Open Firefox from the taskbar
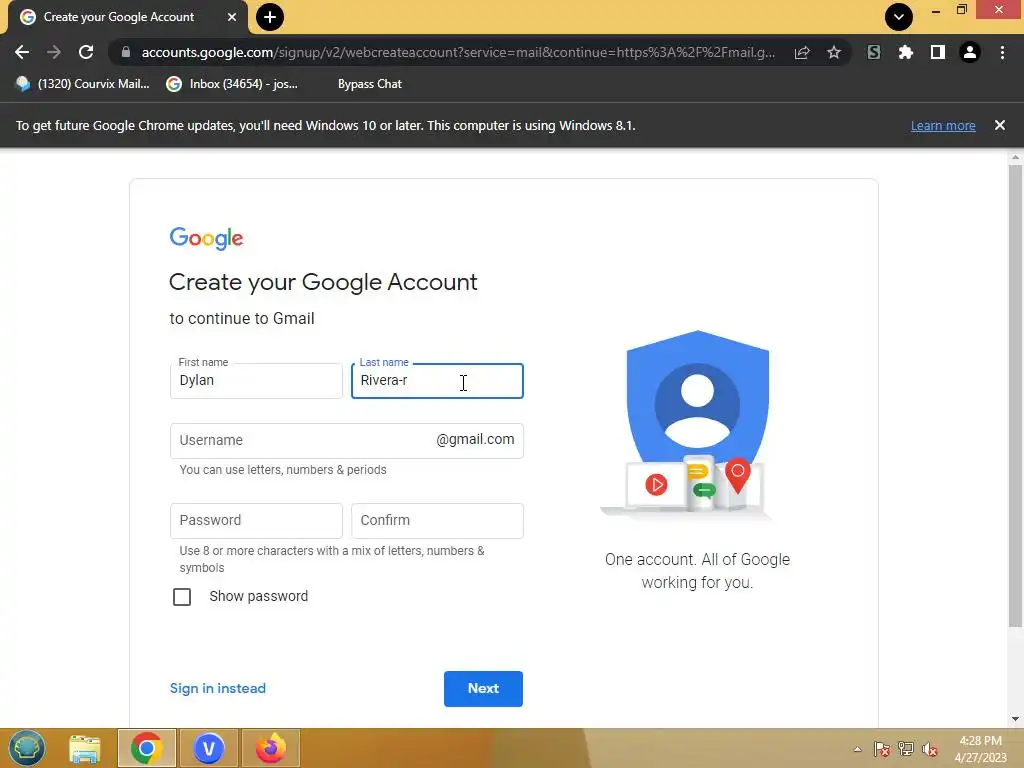 click(x=270, y=748)
